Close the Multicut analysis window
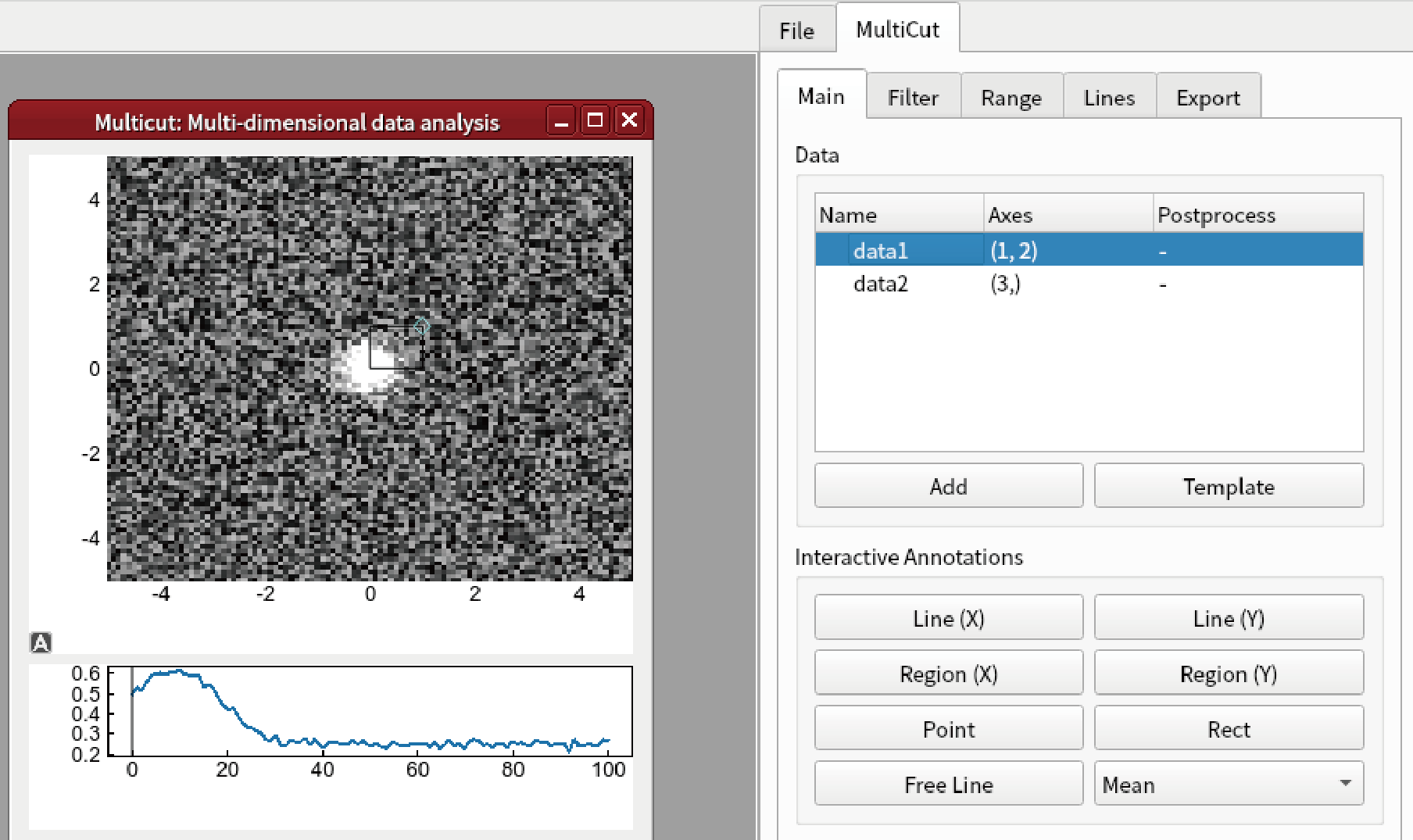 629,121
